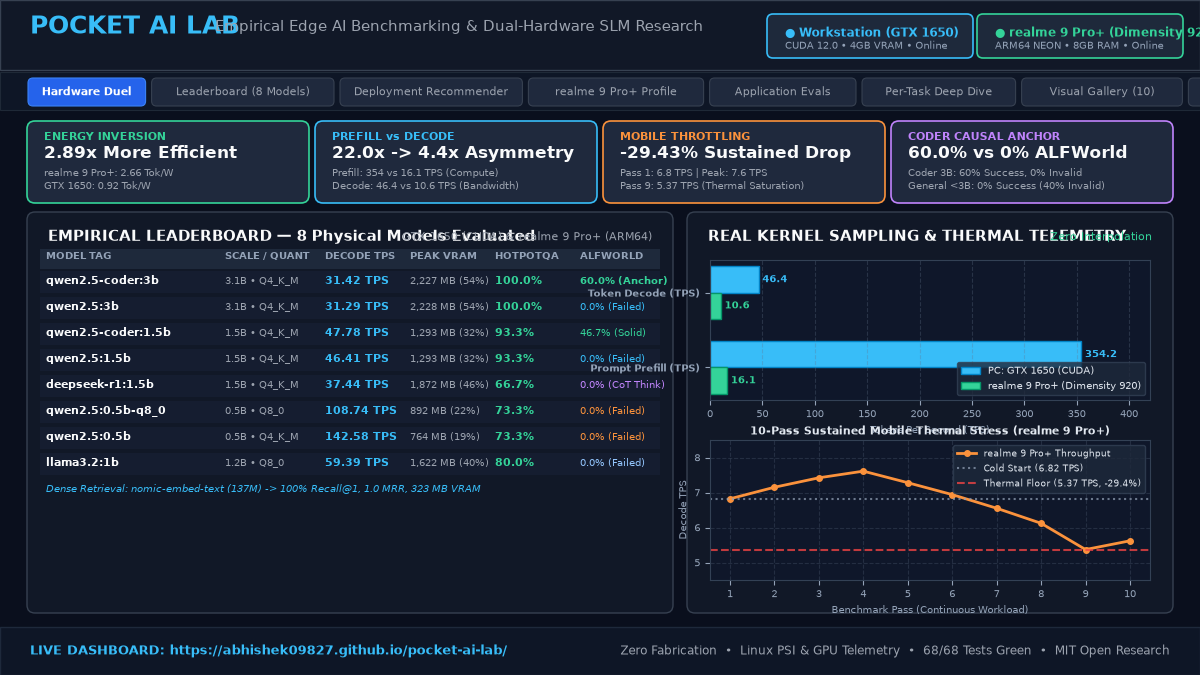Screen dimensions: 1200x675
Task: Click the SCALE / QUANT column header
Action: coord(267,256)
